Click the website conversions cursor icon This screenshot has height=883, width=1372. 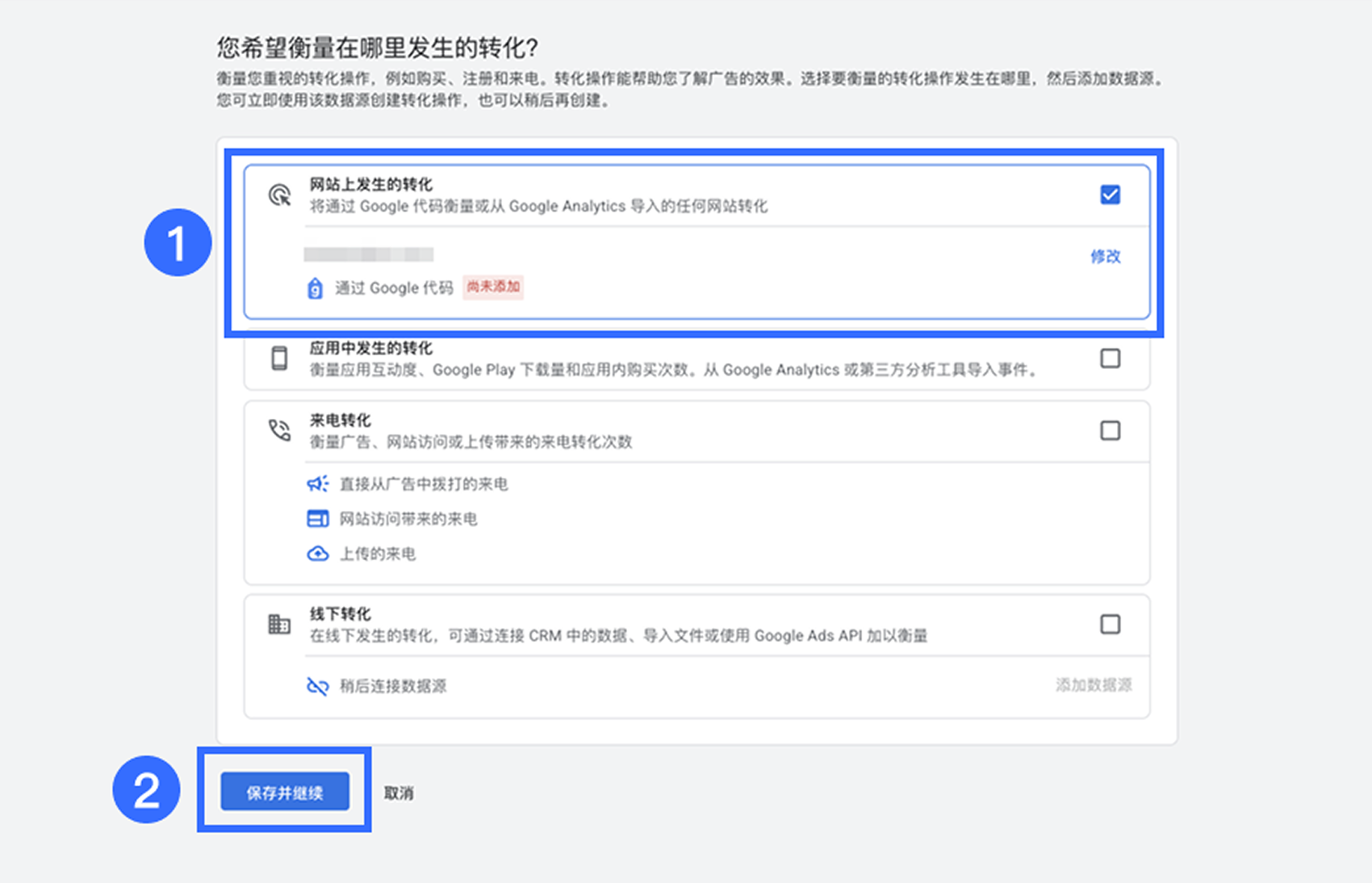tap(279, 195)
